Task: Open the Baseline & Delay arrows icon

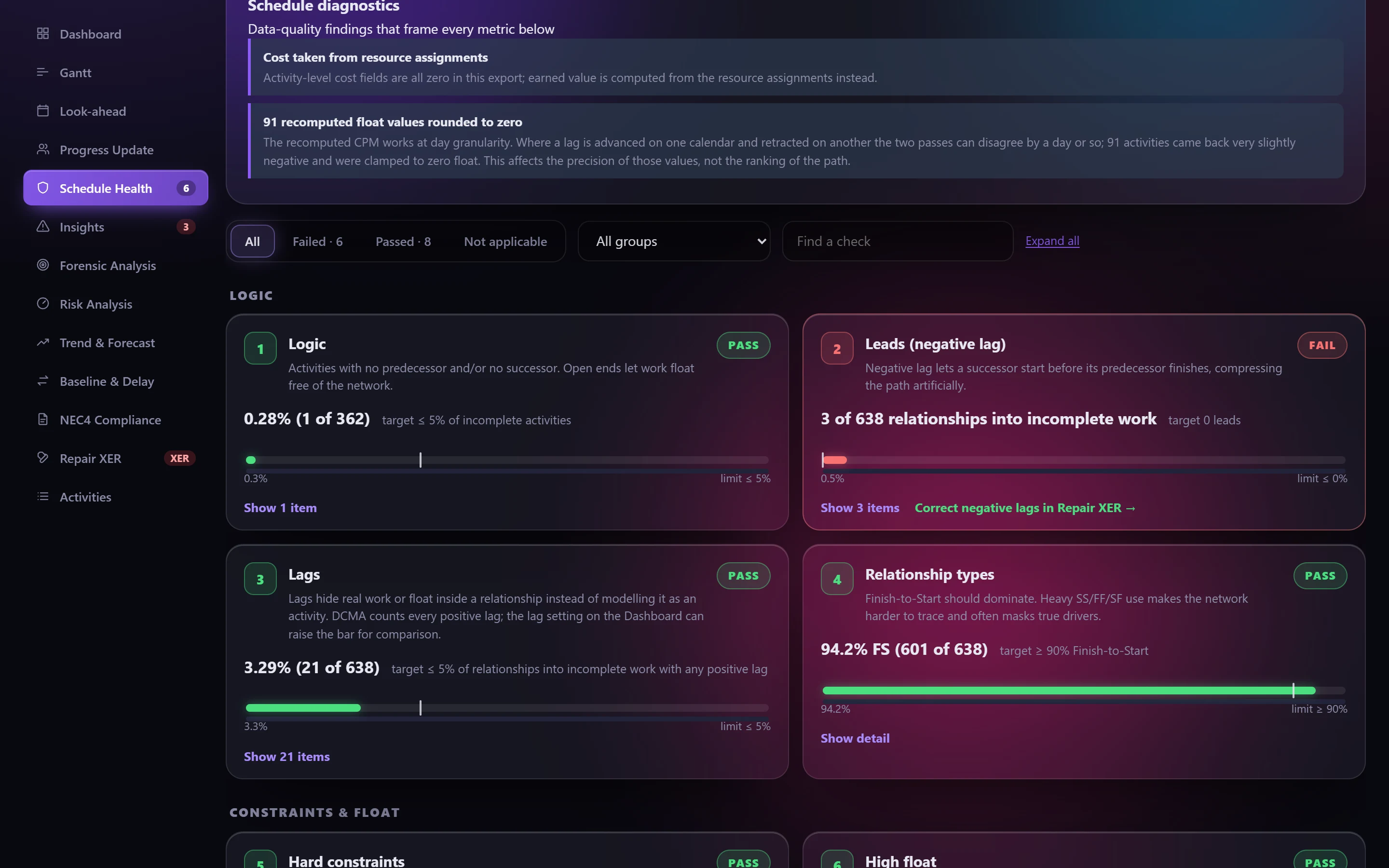Action: click(x=42, y=380)
